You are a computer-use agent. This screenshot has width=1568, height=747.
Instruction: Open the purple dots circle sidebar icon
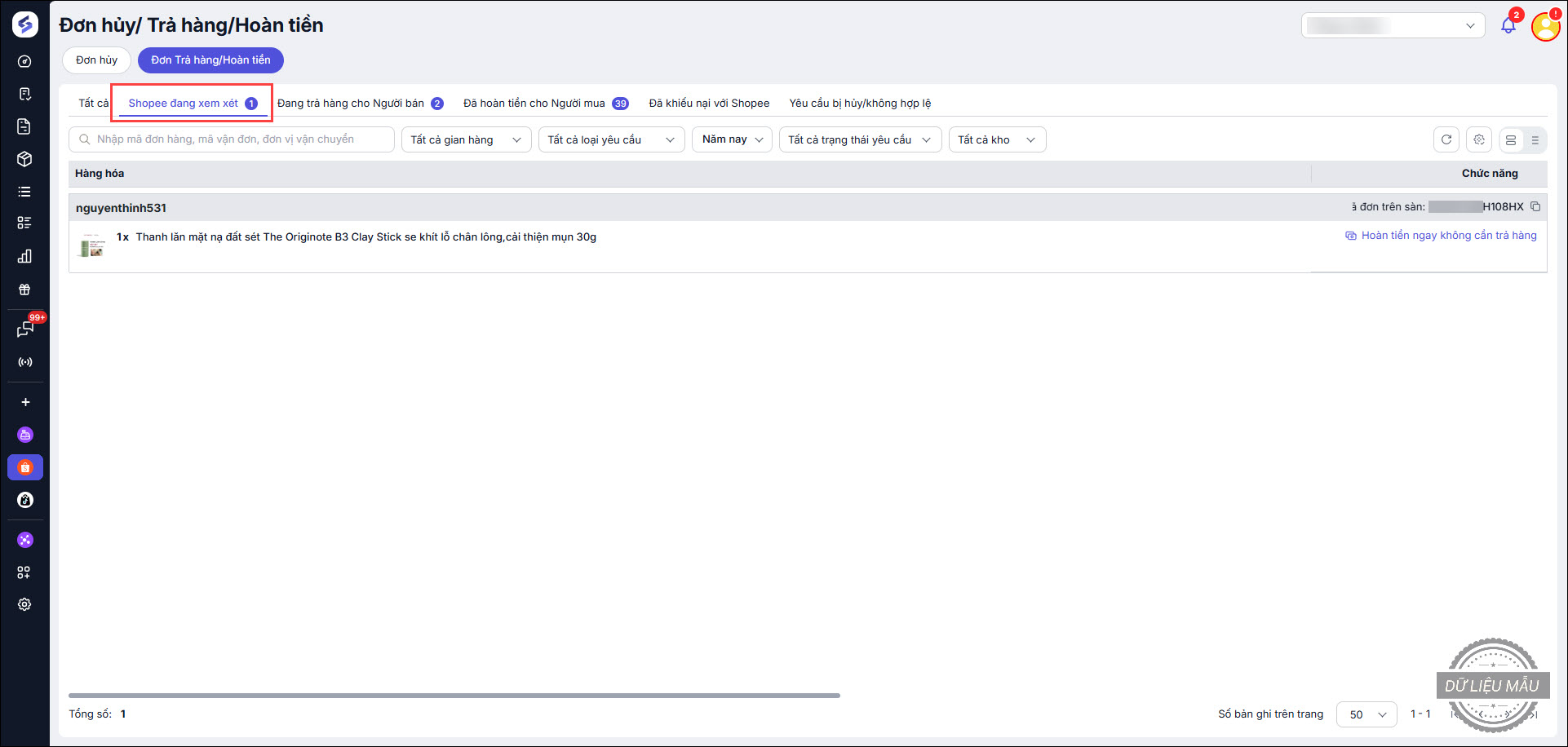pos(25,540)
